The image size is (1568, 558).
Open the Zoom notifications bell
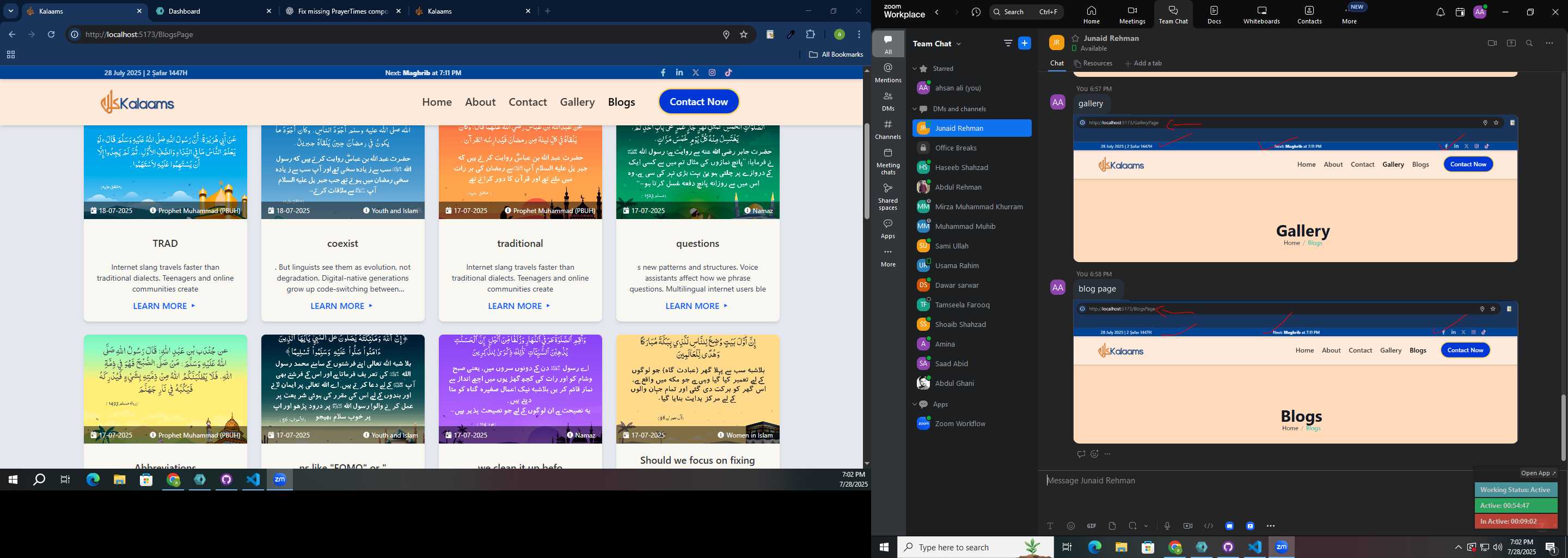click(1440, 12)
